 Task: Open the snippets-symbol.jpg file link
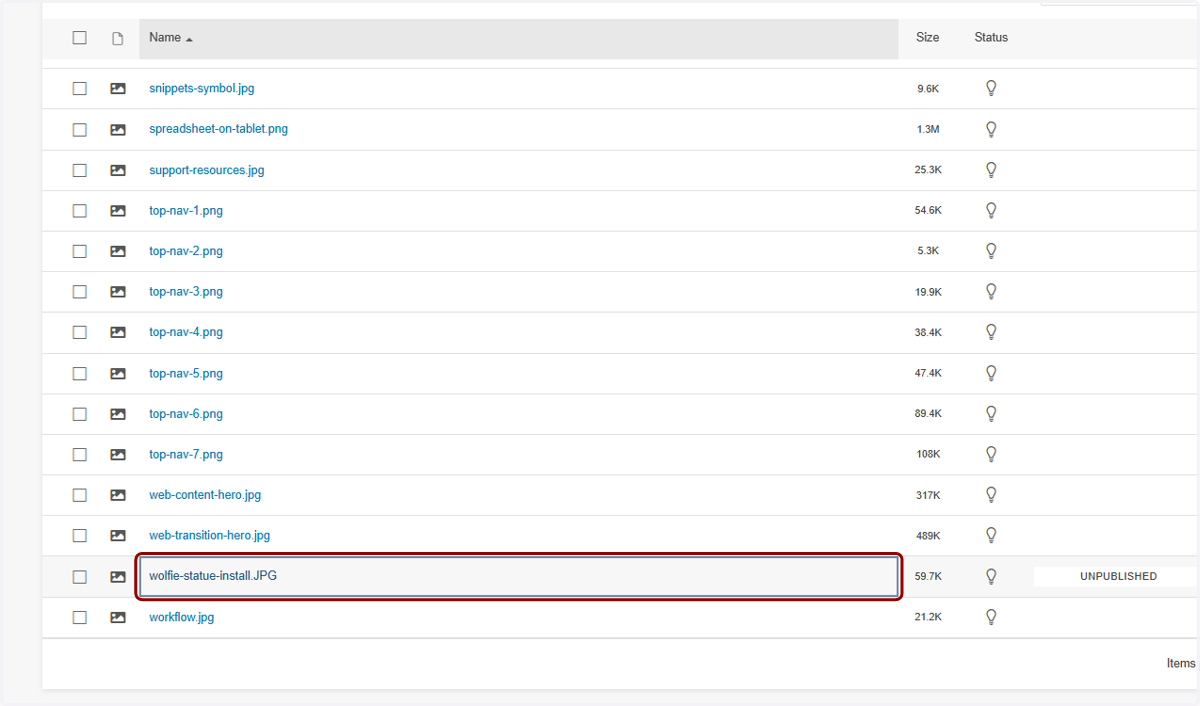coord(202,88)
